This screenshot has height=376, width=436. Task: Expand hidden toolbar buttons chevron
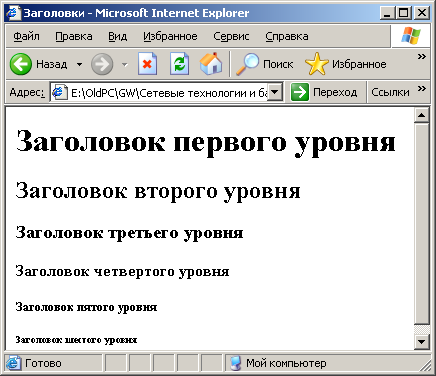(x=422, y=56)
